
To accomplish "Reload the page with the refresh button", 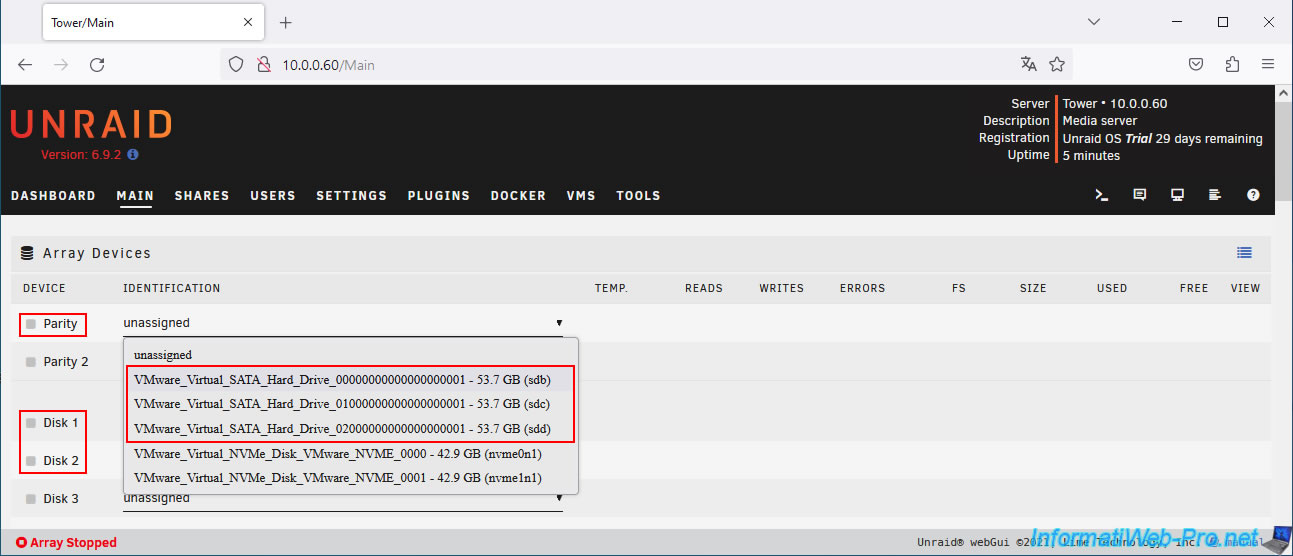I will pos(97,64).
